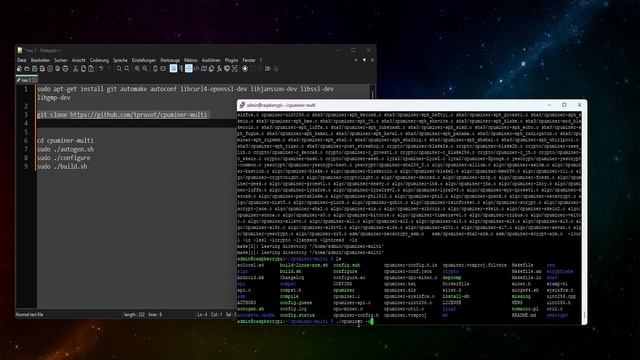Click the Open file toolbar icon
The height and width of the screenshot is (360, 640).
pyautogui.click(x=27, y=69)
